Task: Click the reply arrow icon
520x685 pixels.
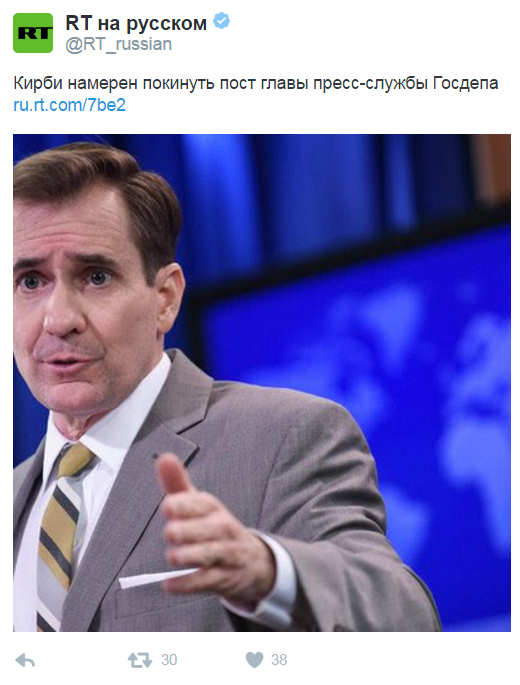Action: pos(25,660)
